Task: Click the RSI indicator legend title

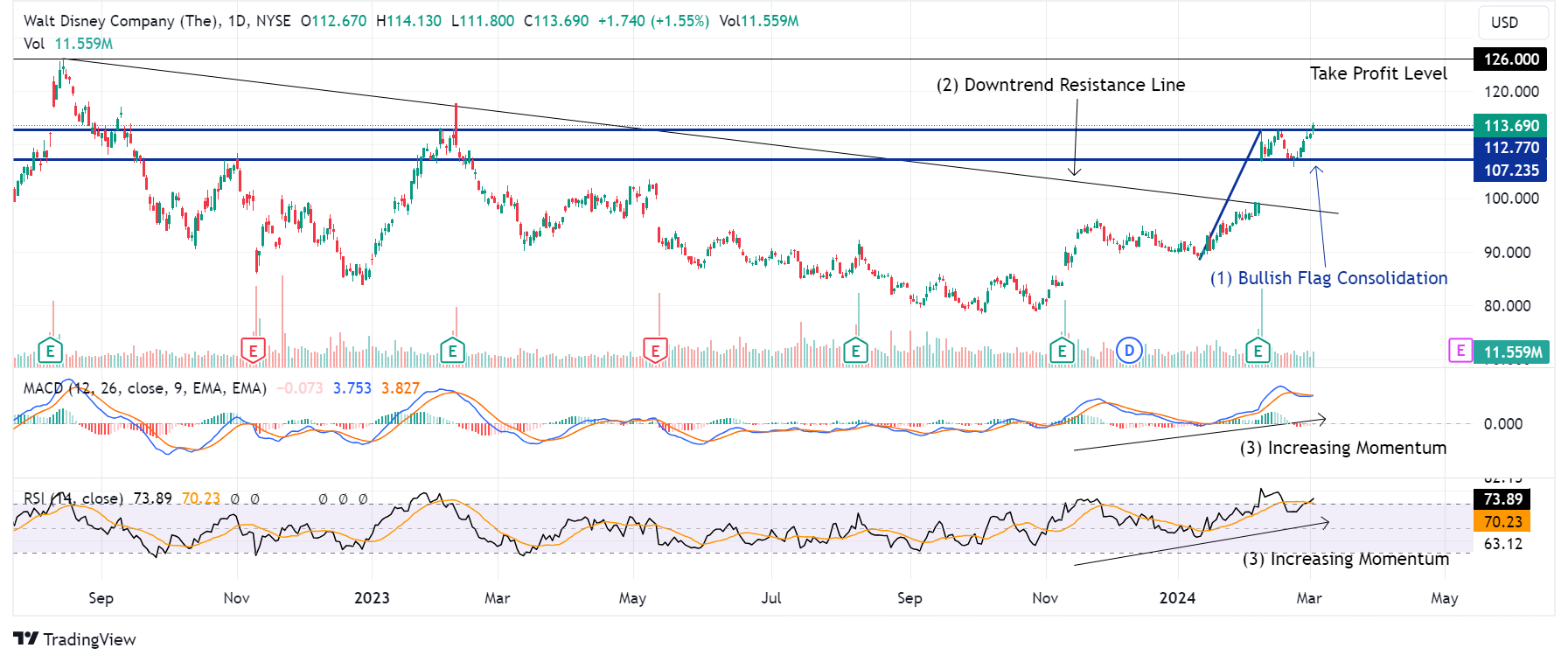Action: pos(73,498)
